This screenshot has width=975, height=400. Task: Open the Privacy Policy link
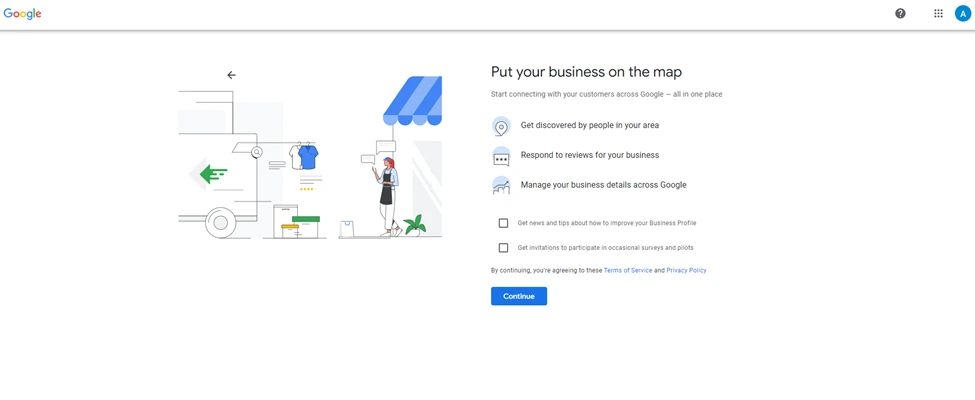click(686, 271)
